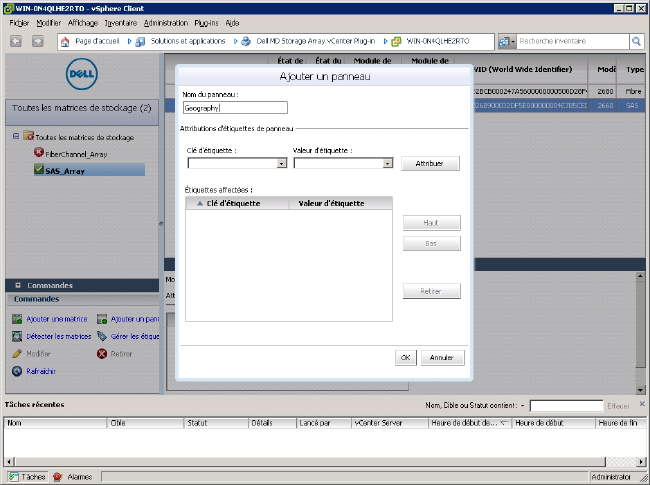This screenshot has width=650, height=485.
Task: Click the Alarmes icon in status bar
Action: point(57,477)
